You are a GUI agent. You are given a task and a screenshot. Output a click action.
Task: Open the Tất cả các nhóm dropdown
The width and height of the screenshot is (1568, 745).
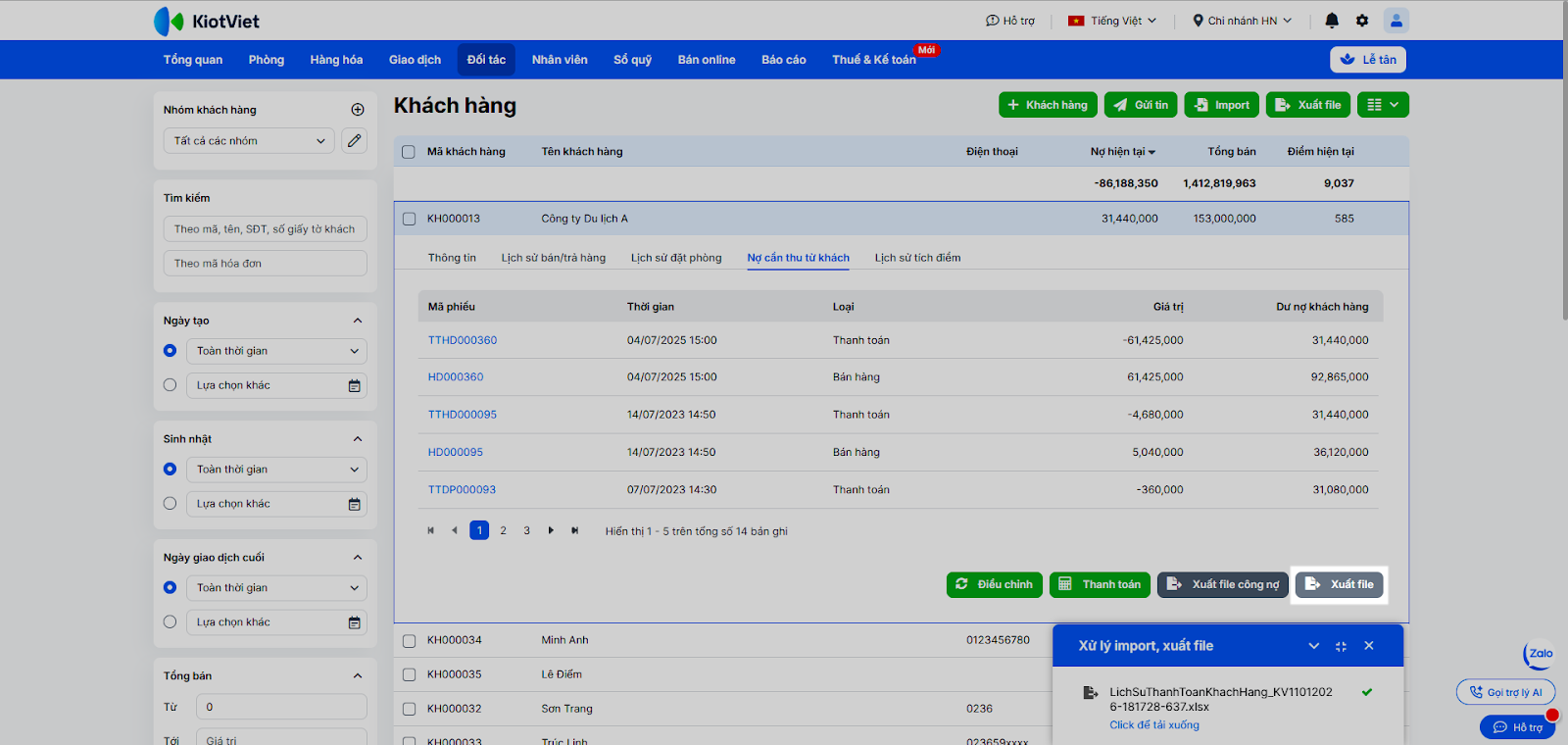tap(249, 141)
